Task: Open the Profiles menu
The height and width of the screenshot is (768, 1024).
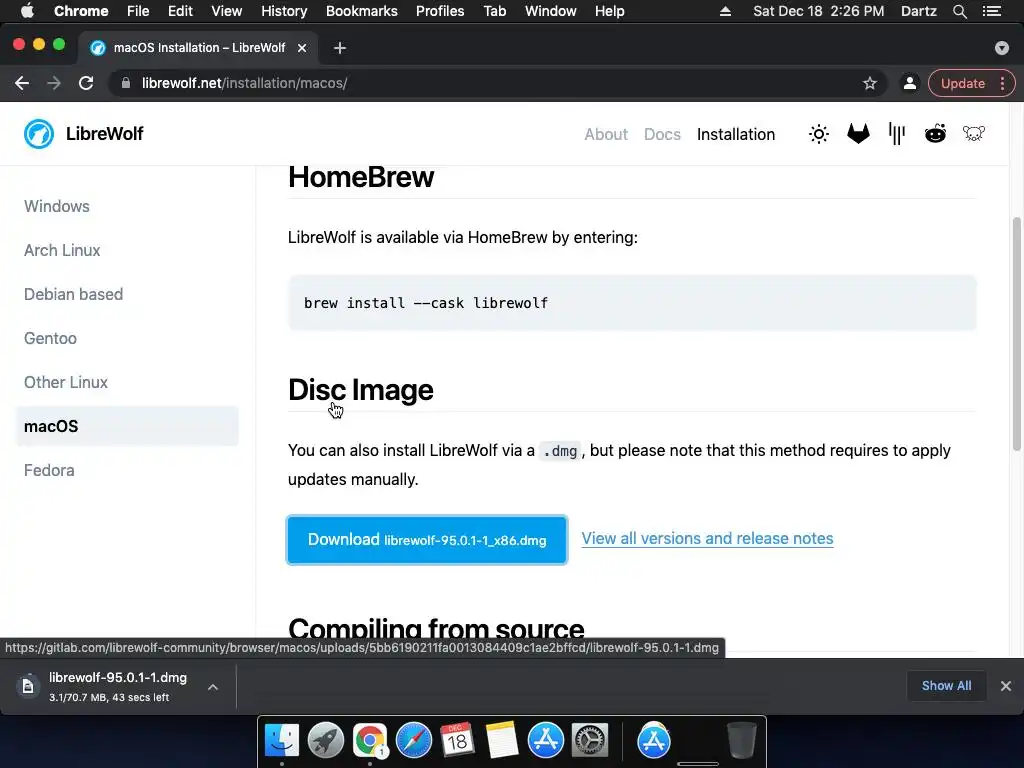Action: click(x=440, y=11)
